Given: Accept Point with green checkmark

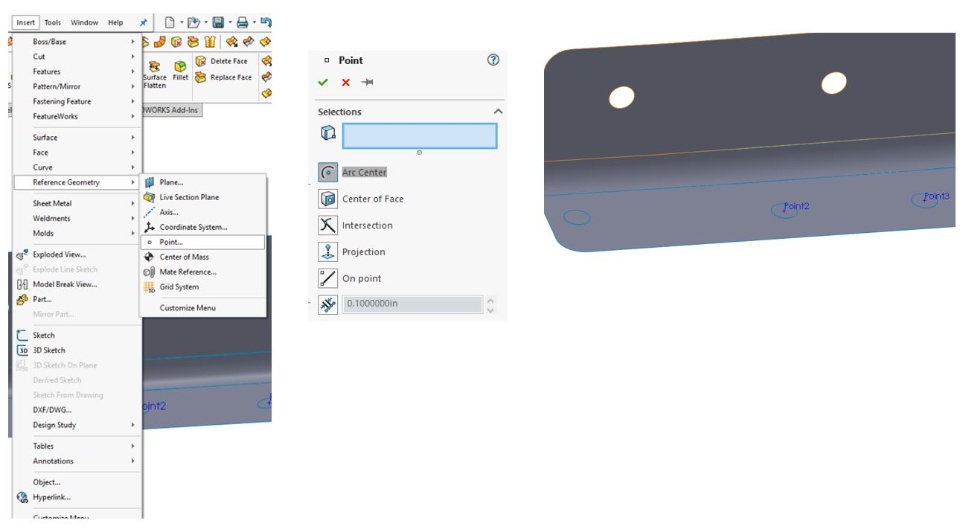Looking at the screenshot, I should [323, 82].
